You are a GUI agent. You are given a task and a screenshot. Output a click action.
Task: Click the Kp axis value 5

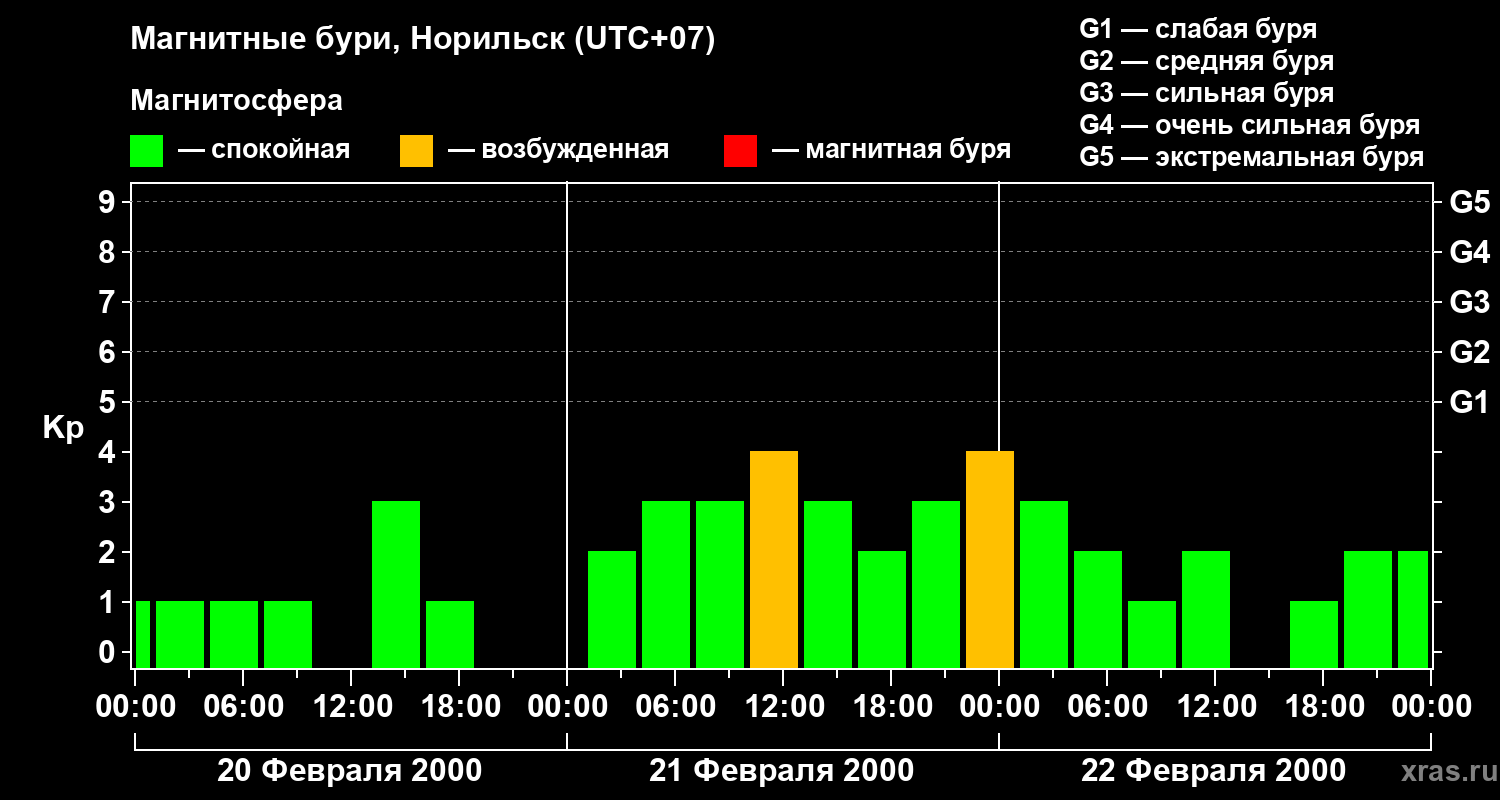point(109,402)
